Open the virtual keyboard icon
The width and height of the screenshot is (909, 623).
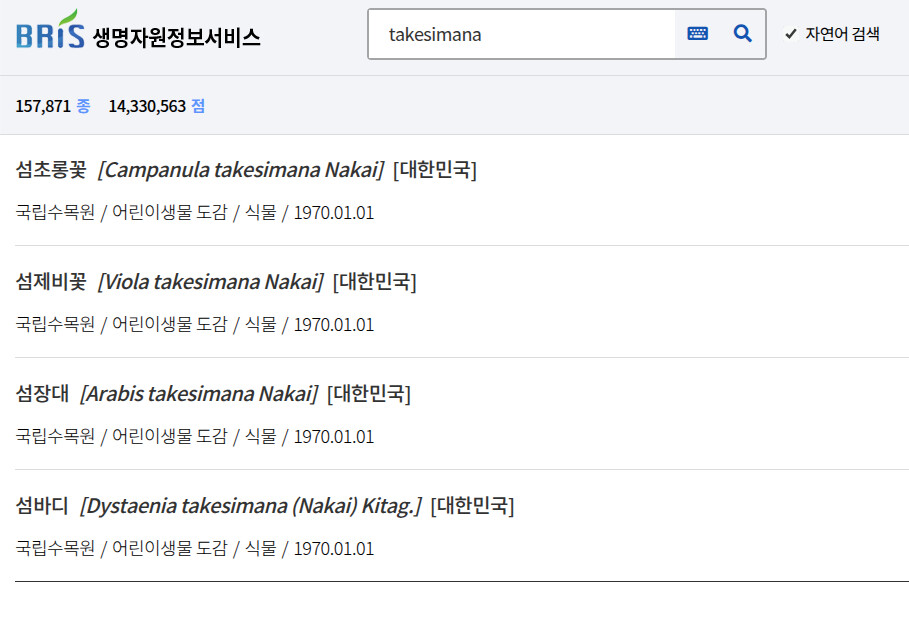697,34
